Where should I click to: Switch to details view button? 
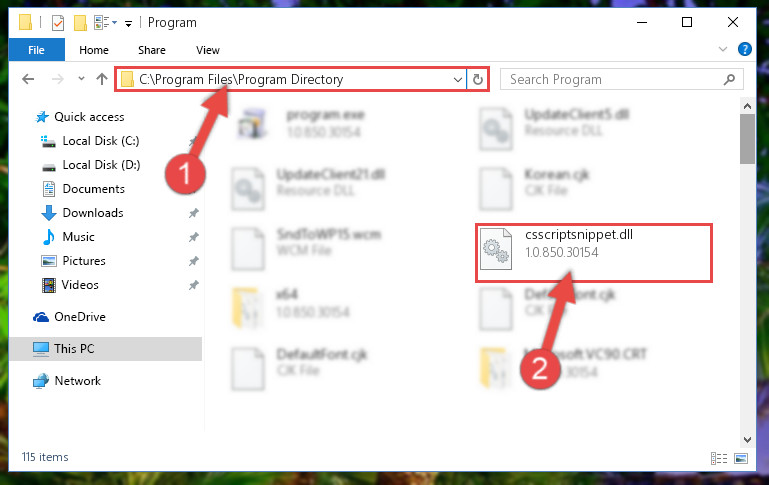click(x=719, y=459)
